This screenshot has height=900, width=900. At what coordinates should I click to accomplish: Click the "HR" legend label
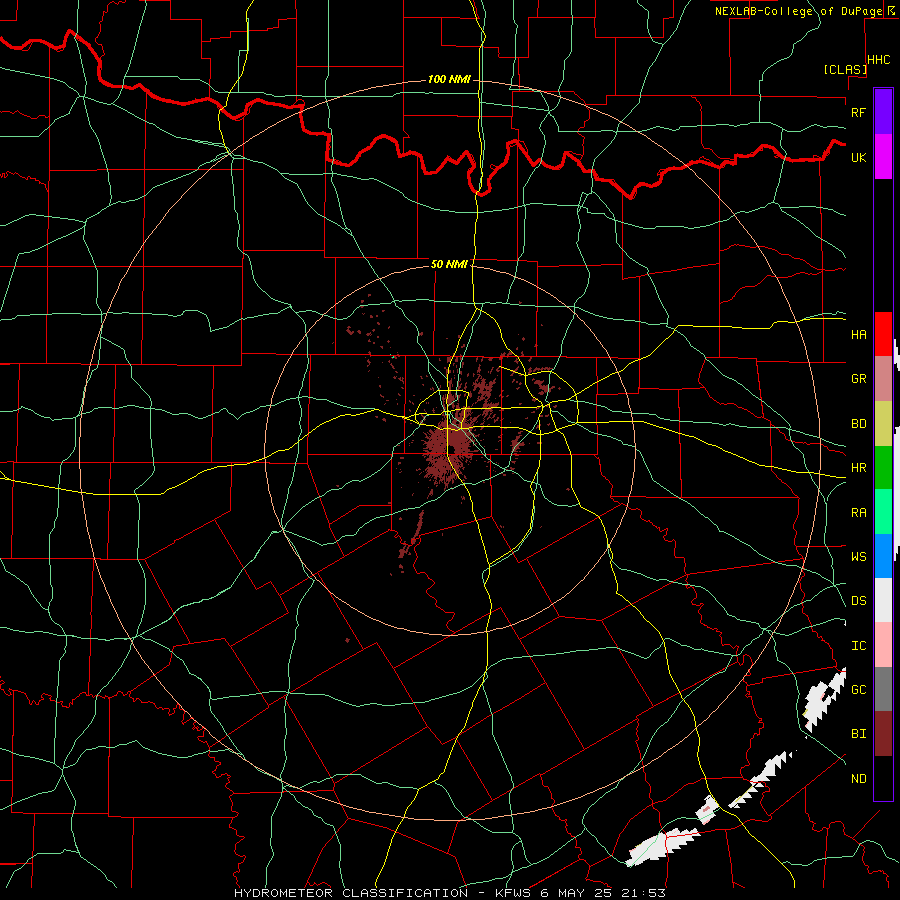[x=858, y=468]
